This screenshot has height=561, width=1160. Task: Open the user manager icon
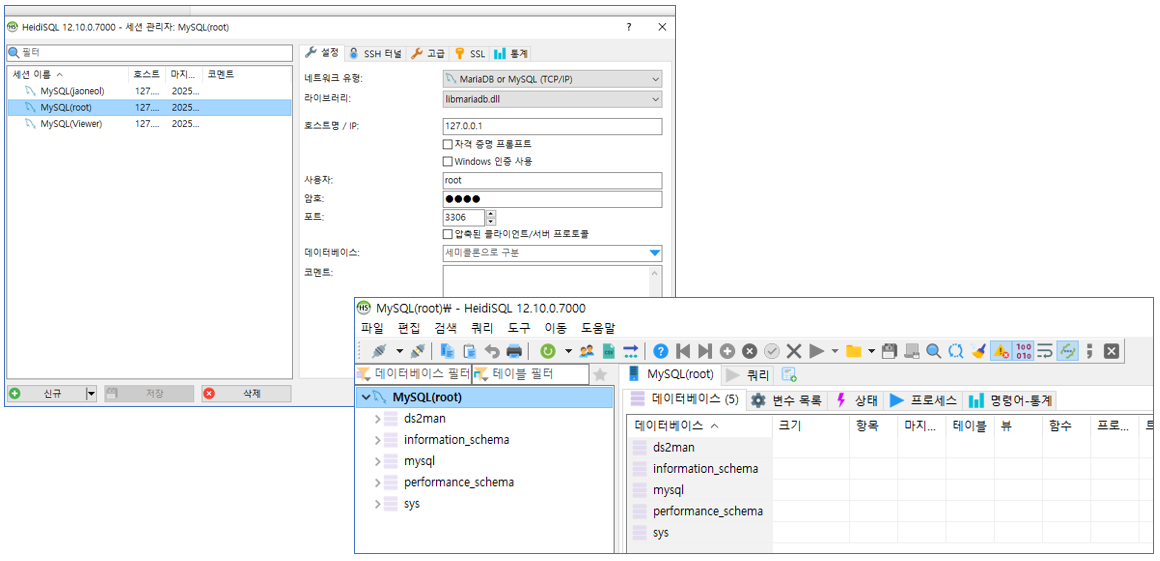587,351
